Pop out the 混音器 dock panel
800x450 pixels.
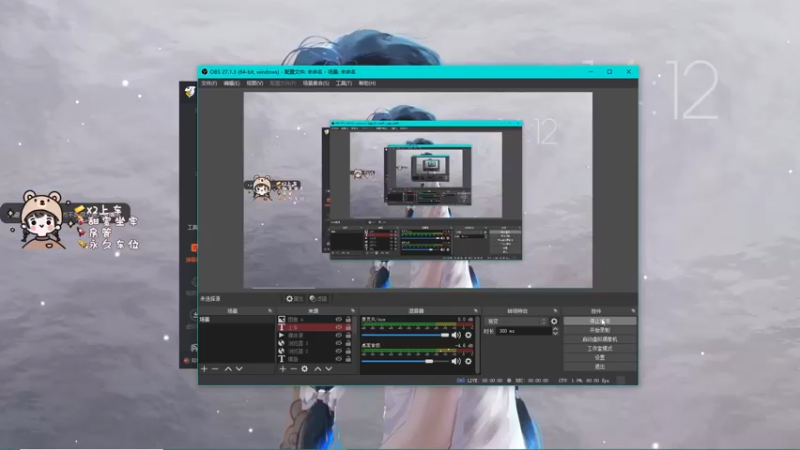[x=476, y=311]
